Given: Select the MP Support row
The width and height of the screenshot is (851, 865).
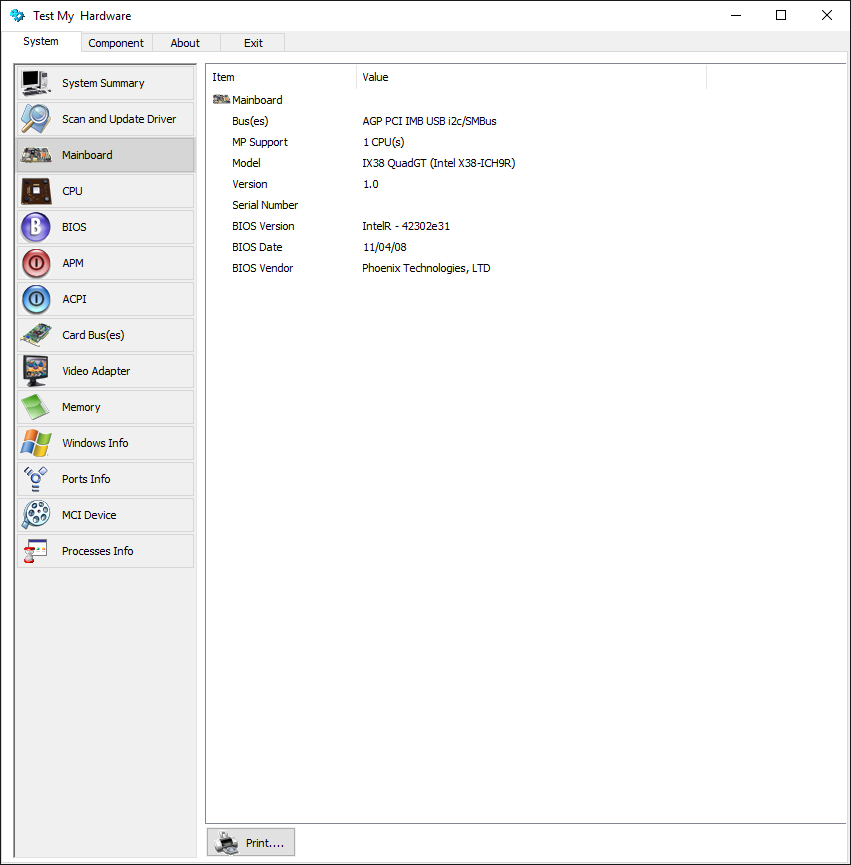Looking at the screenshot, I should [x=260, y=142].
